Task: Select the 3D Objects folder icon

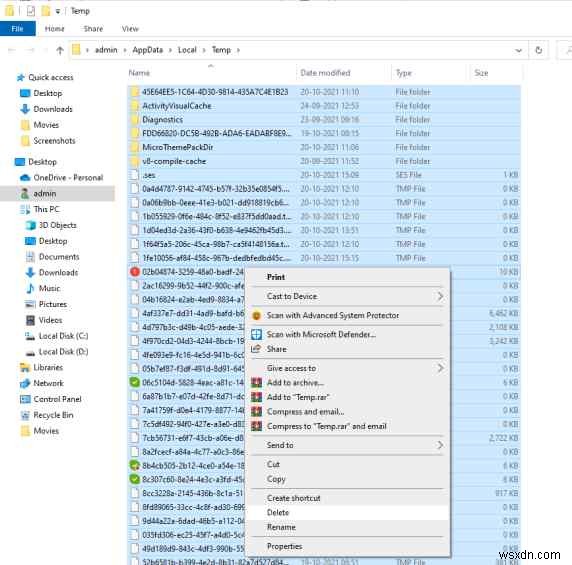Action: pyautogui.click(x=30, y=225)
